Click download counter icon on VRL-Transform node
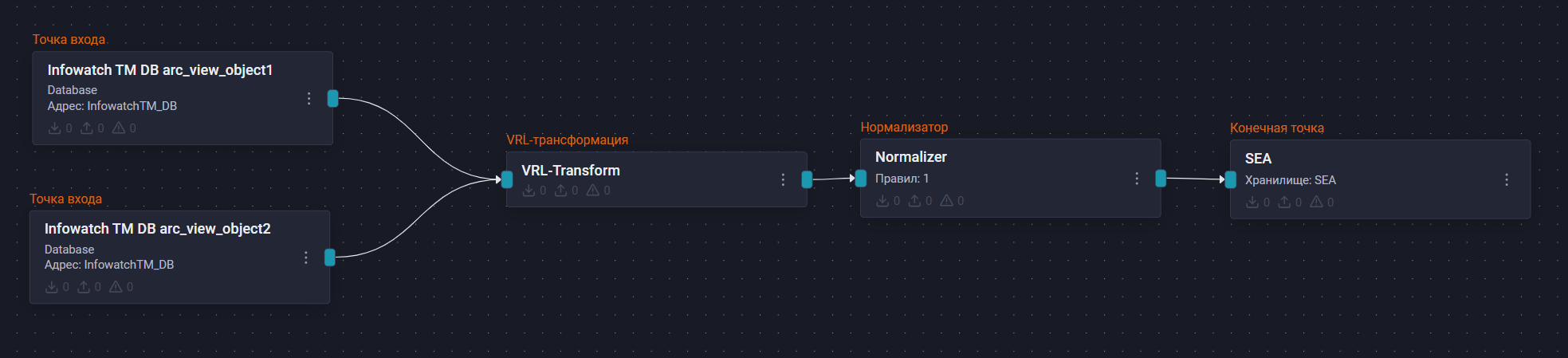Image resolution: width=1568 pixels, height=358 pixels. [x=529, y=191]
